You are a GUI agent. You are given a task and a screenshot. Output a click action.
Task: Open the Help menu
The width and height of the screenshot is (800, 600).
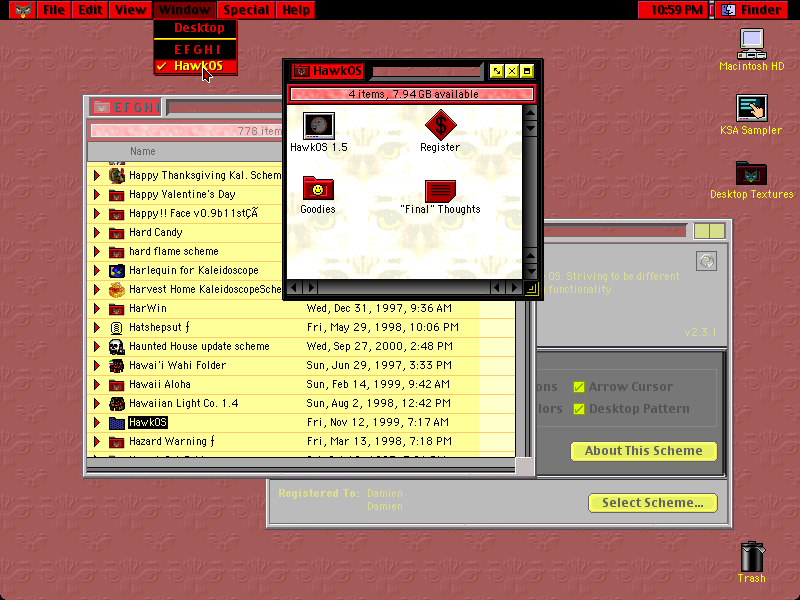[296, 10]
